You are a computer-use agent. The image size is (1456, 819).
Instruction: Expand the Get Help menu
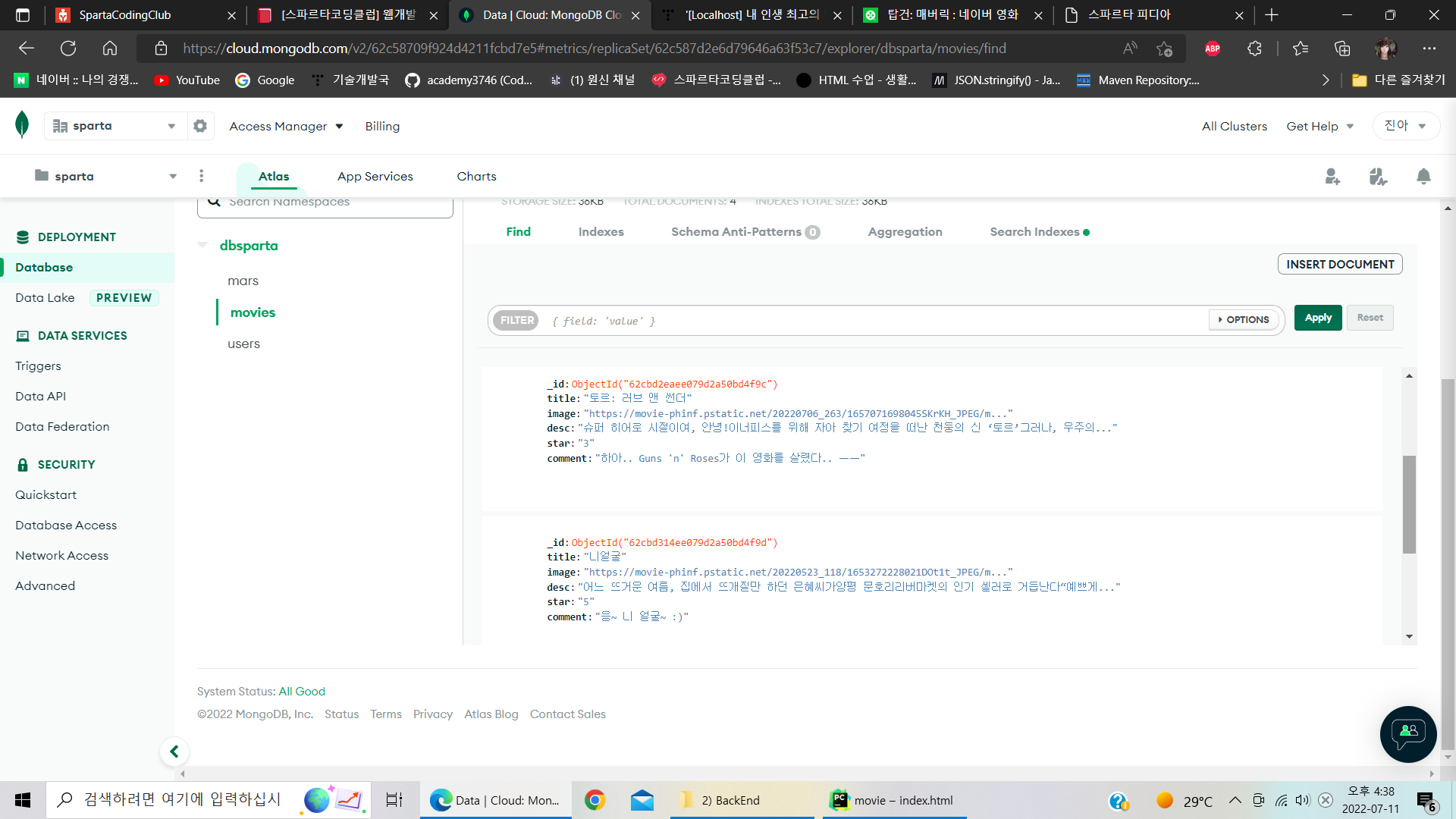pyautogui.click(x=1319, y=126)
